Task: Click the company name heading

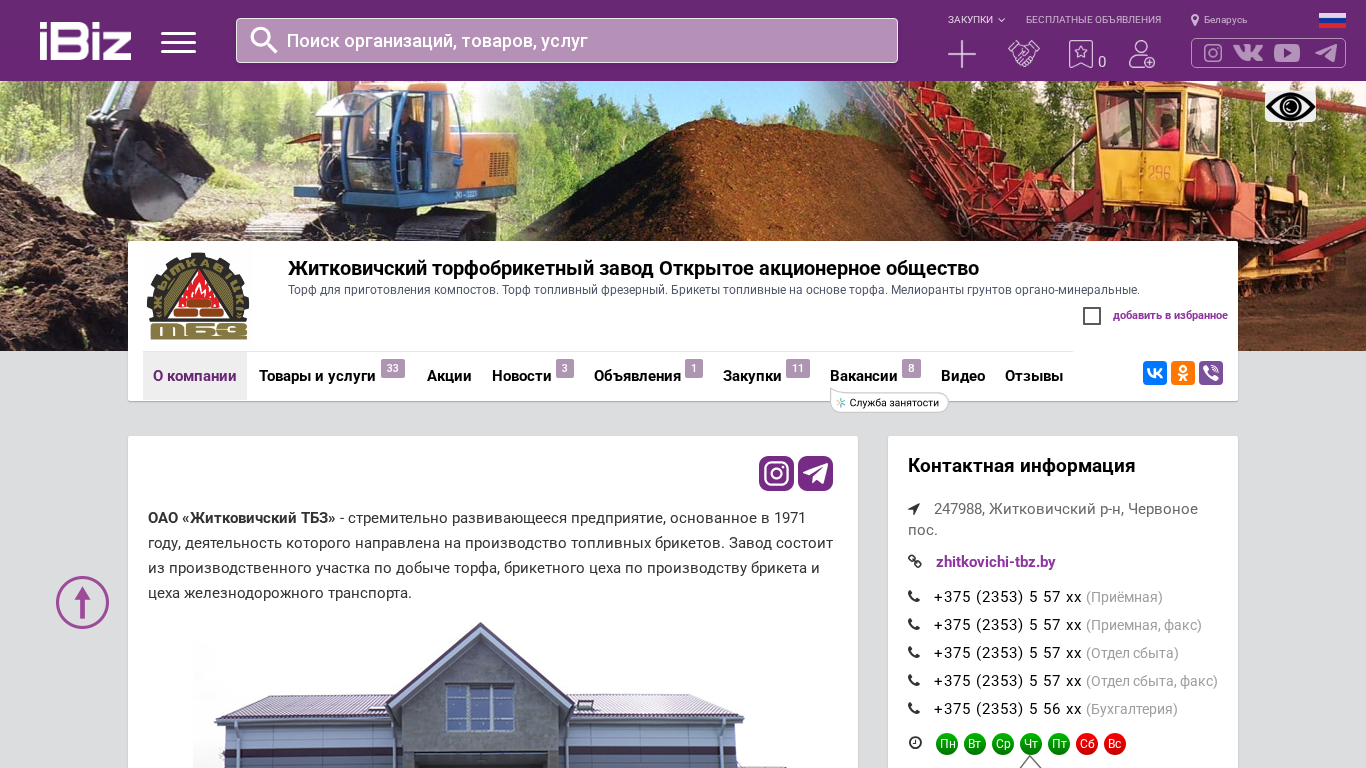Action: click(x=633, y=268)
